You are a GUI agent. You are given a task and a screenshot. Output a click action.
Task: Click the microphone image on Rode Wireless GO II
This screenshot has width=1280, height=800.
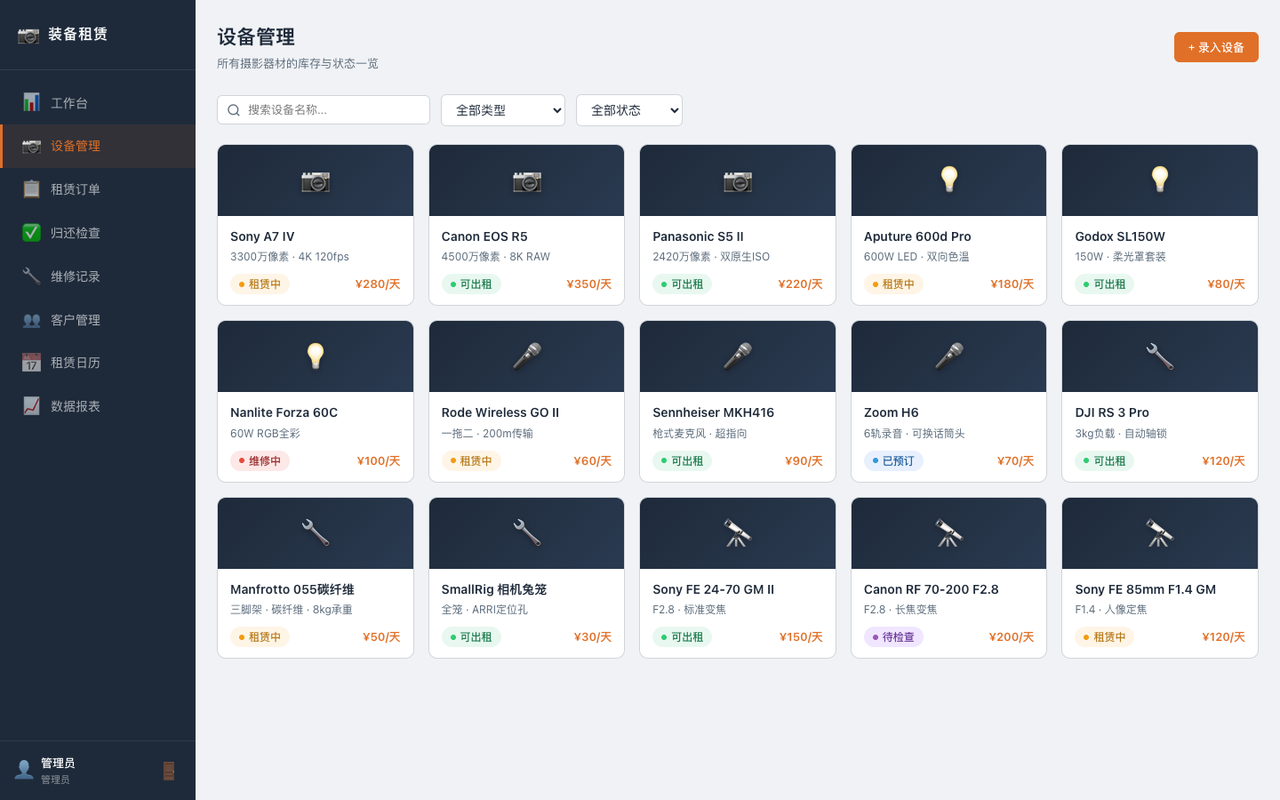tap(527, 356)
